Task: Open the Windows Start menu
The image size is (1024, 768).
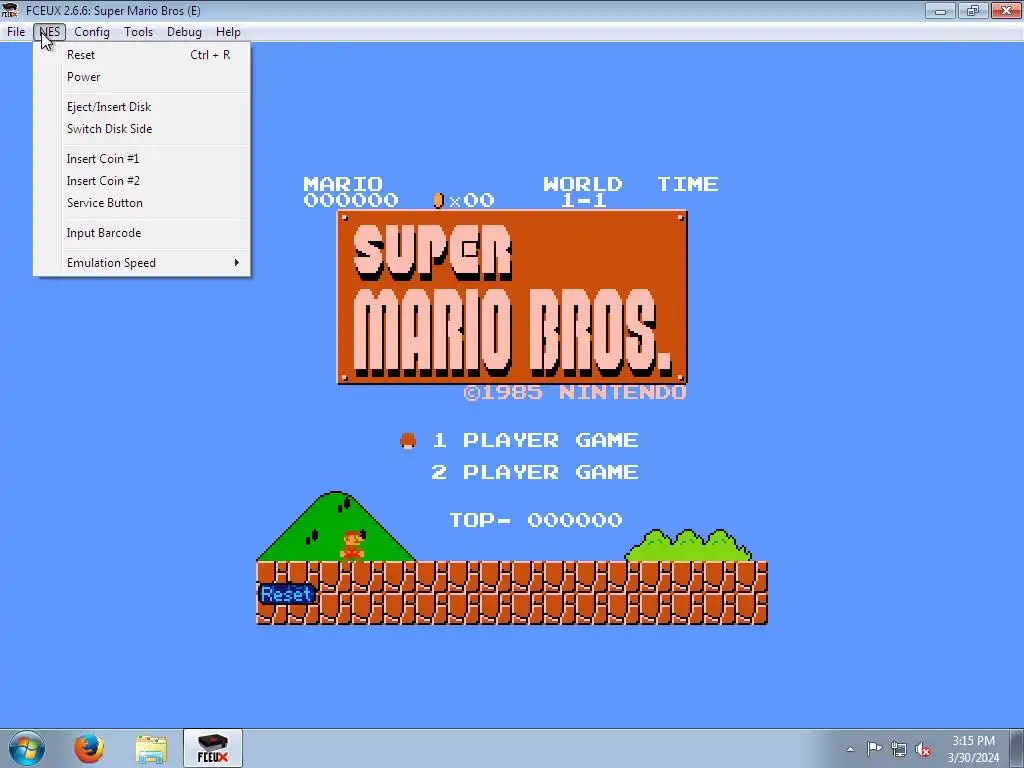Action: click(x=26, y=748)
